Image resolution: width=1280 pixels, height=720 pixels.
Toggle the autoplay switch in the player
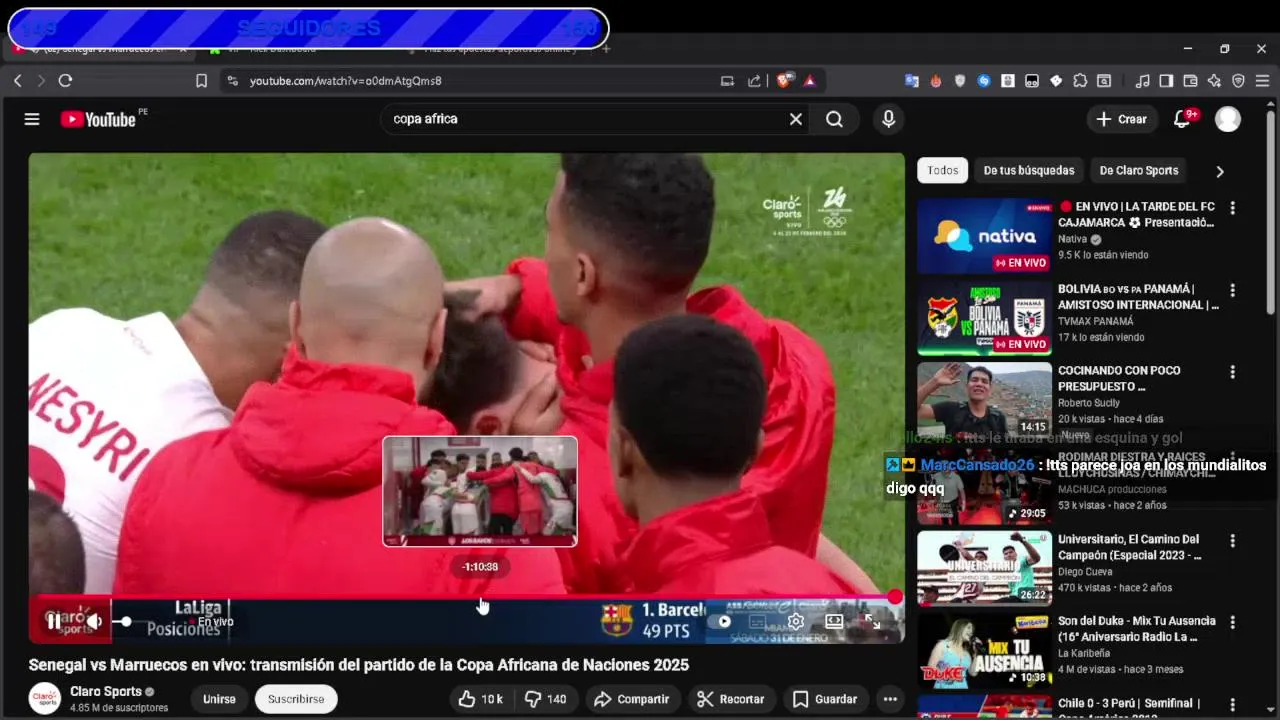click(x=720, y=621)
